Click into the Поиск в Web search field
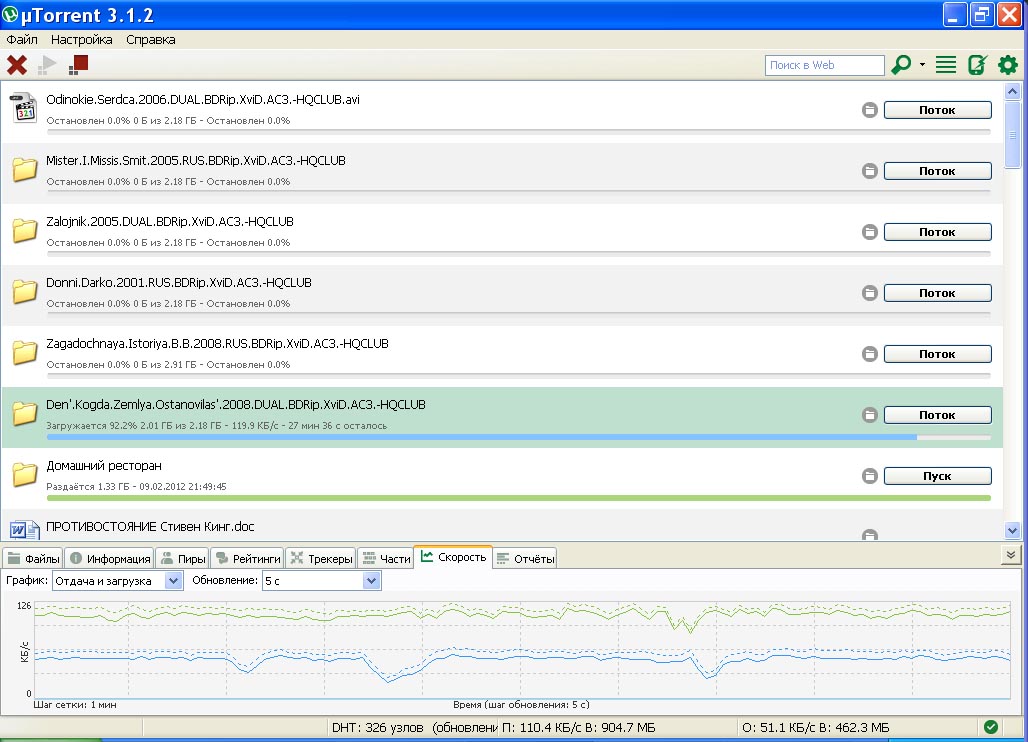 click(824, 65)
